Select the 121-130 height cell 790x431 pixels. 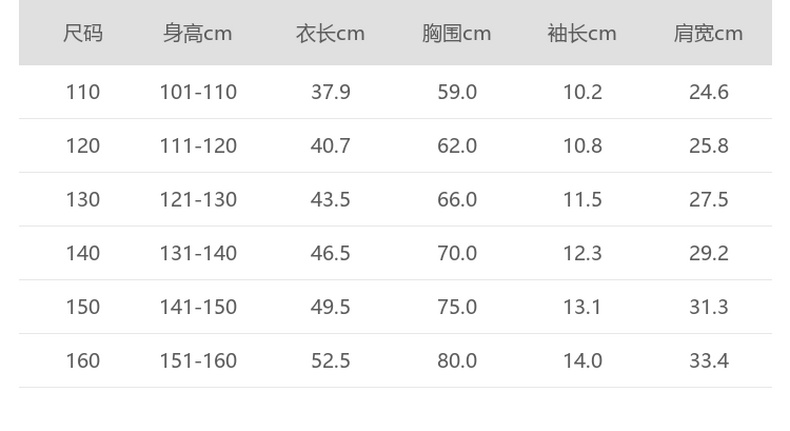(x=198, y=199)
